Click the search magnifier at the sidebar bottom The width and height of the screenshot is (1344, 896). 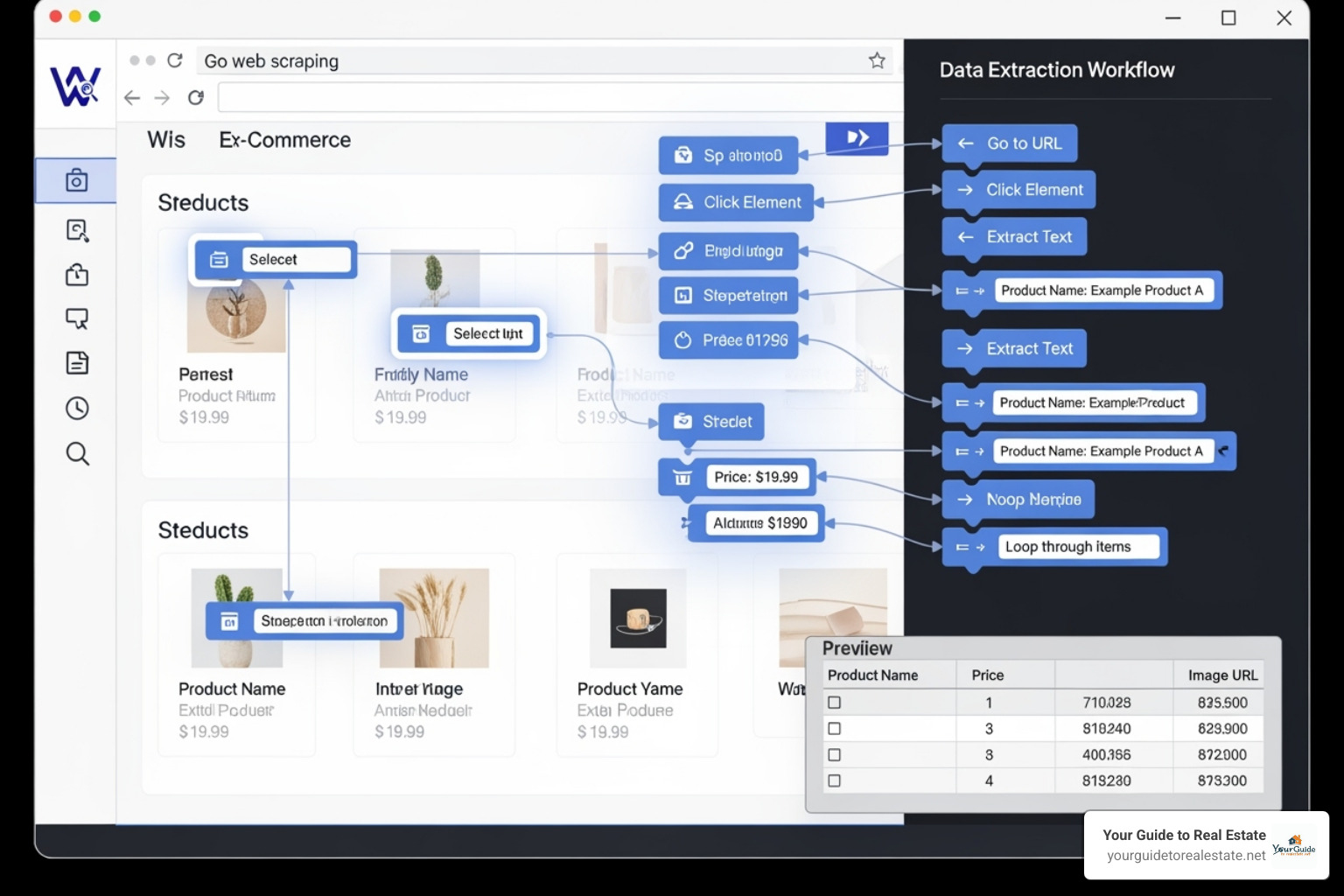point(77,453)
